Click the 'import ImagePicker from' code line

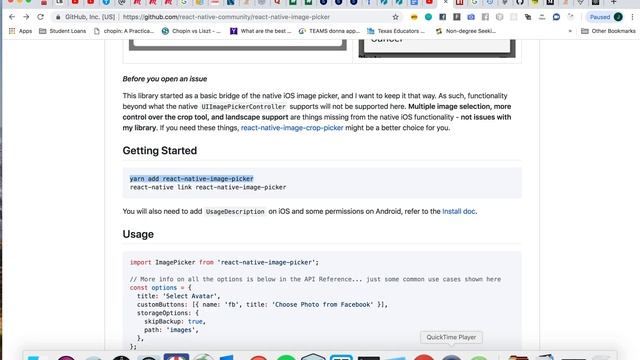coord(224,262)
